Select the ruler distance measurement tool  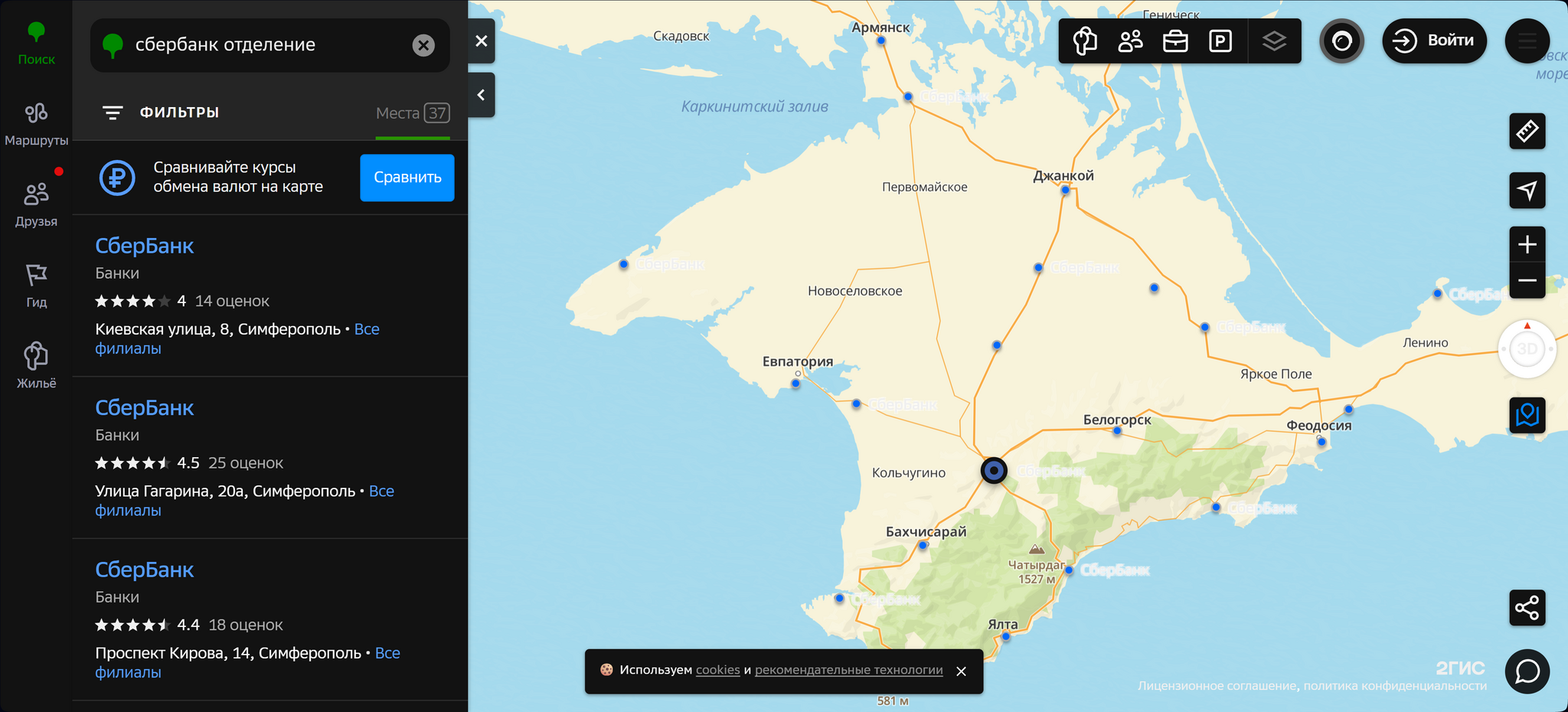coord(1527,131)
